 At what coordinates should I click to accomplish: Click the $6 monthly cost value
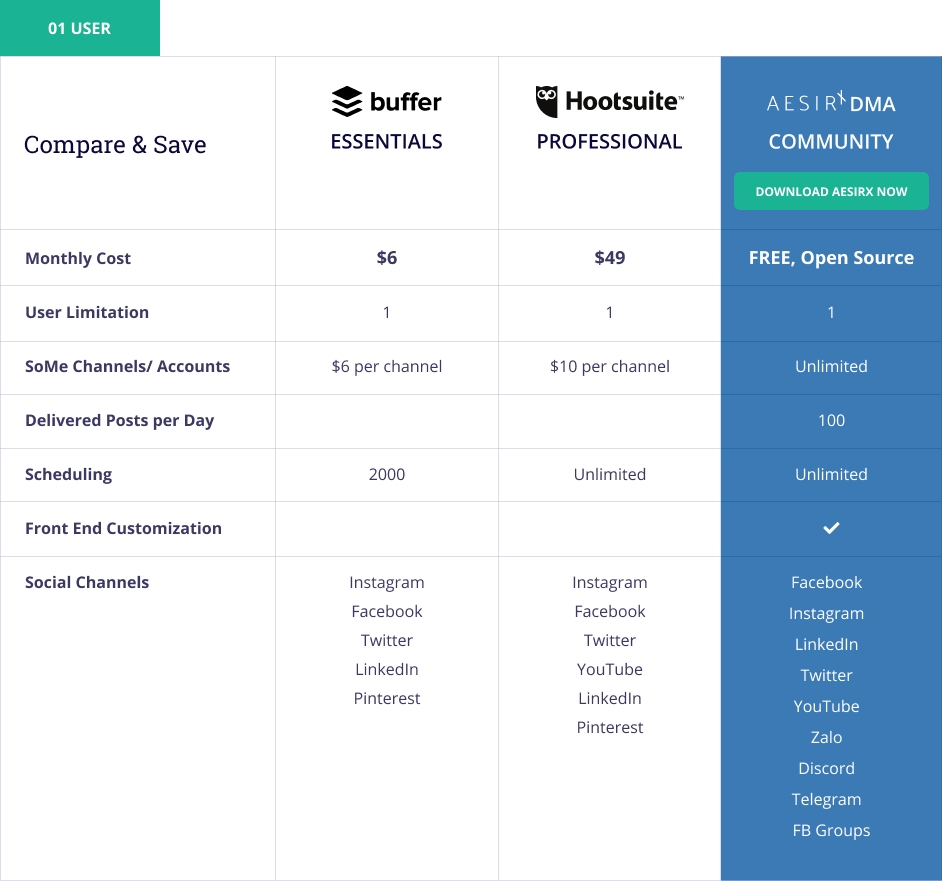point(386,258)
